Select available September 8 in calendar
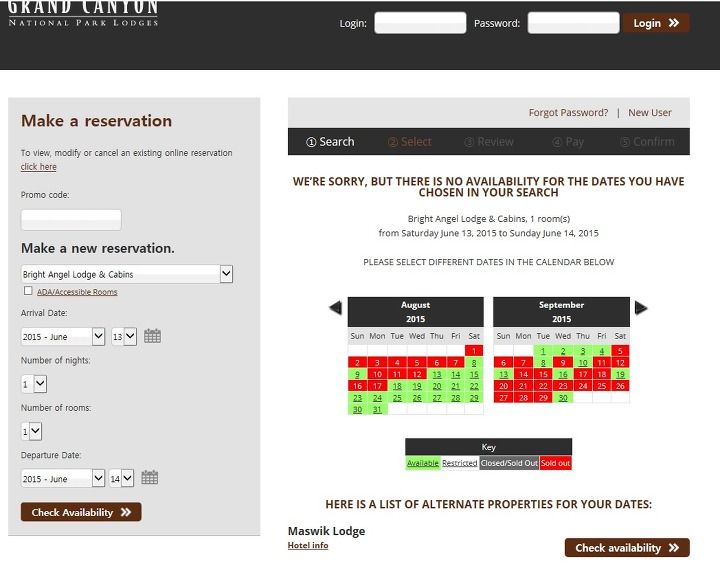 [543, 362]
